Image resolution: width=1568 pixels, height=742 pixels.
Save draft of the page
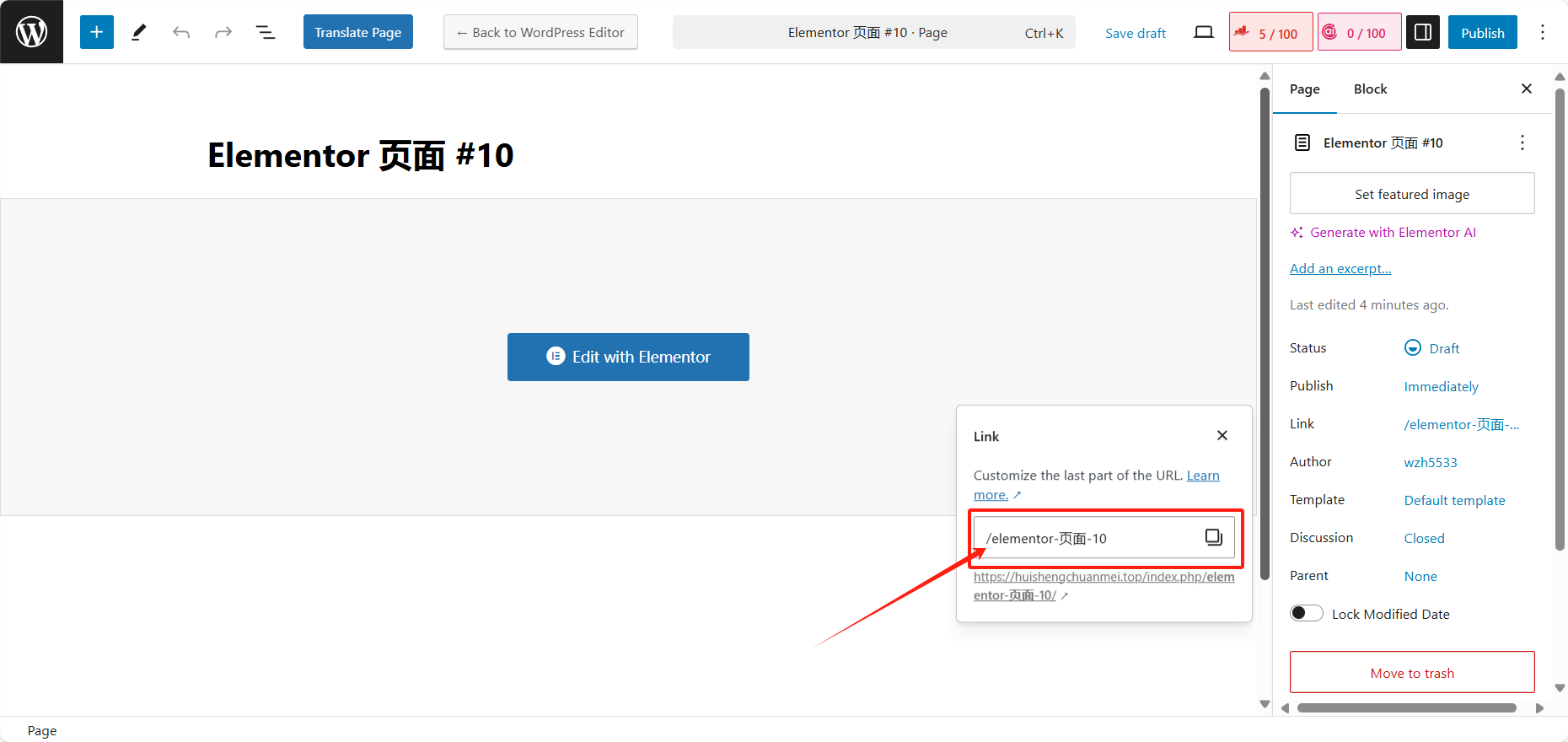coord(1136,33)
